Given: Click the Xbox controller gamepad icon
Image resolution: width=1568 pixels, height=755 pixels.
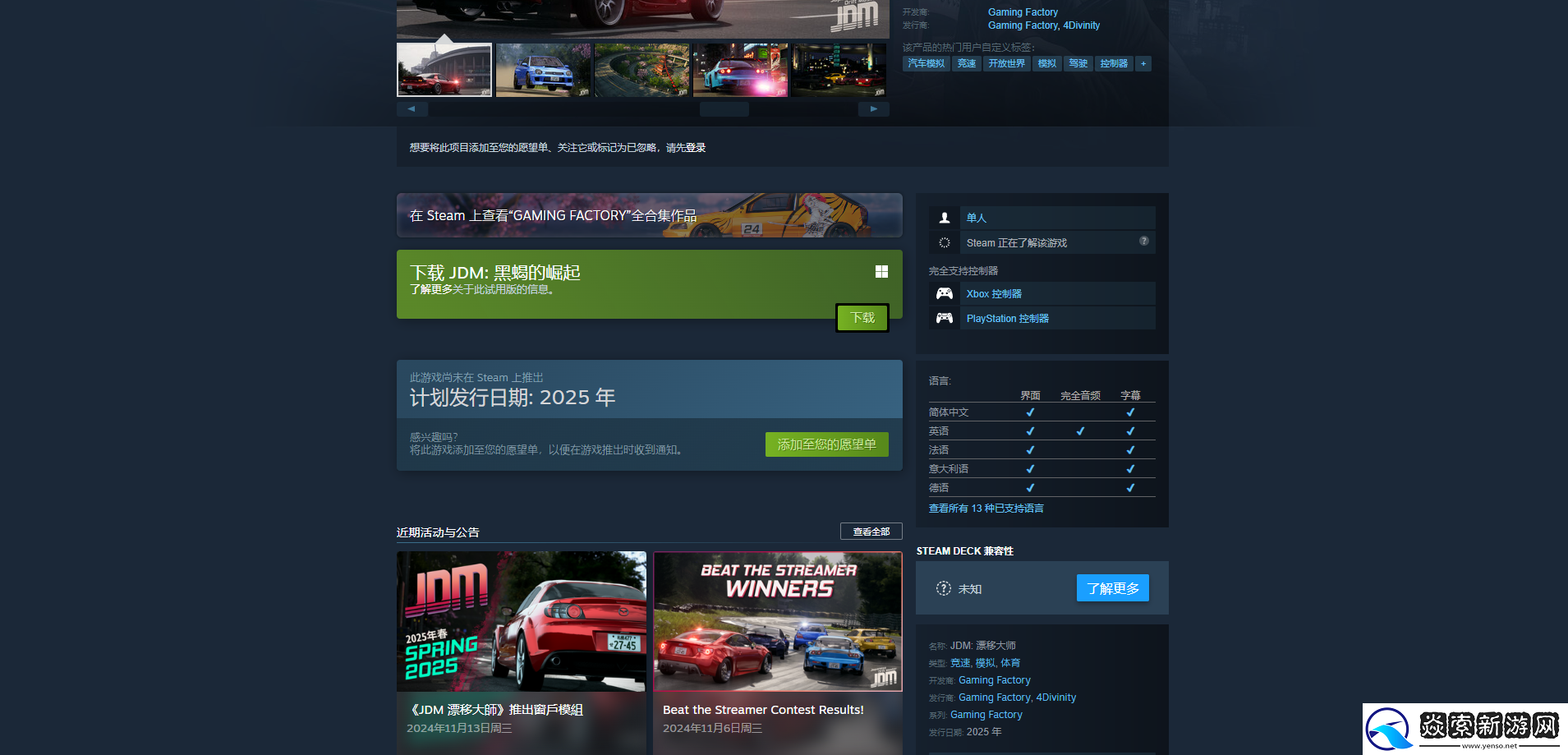Looking at the screenshot, I should (945, 293).
